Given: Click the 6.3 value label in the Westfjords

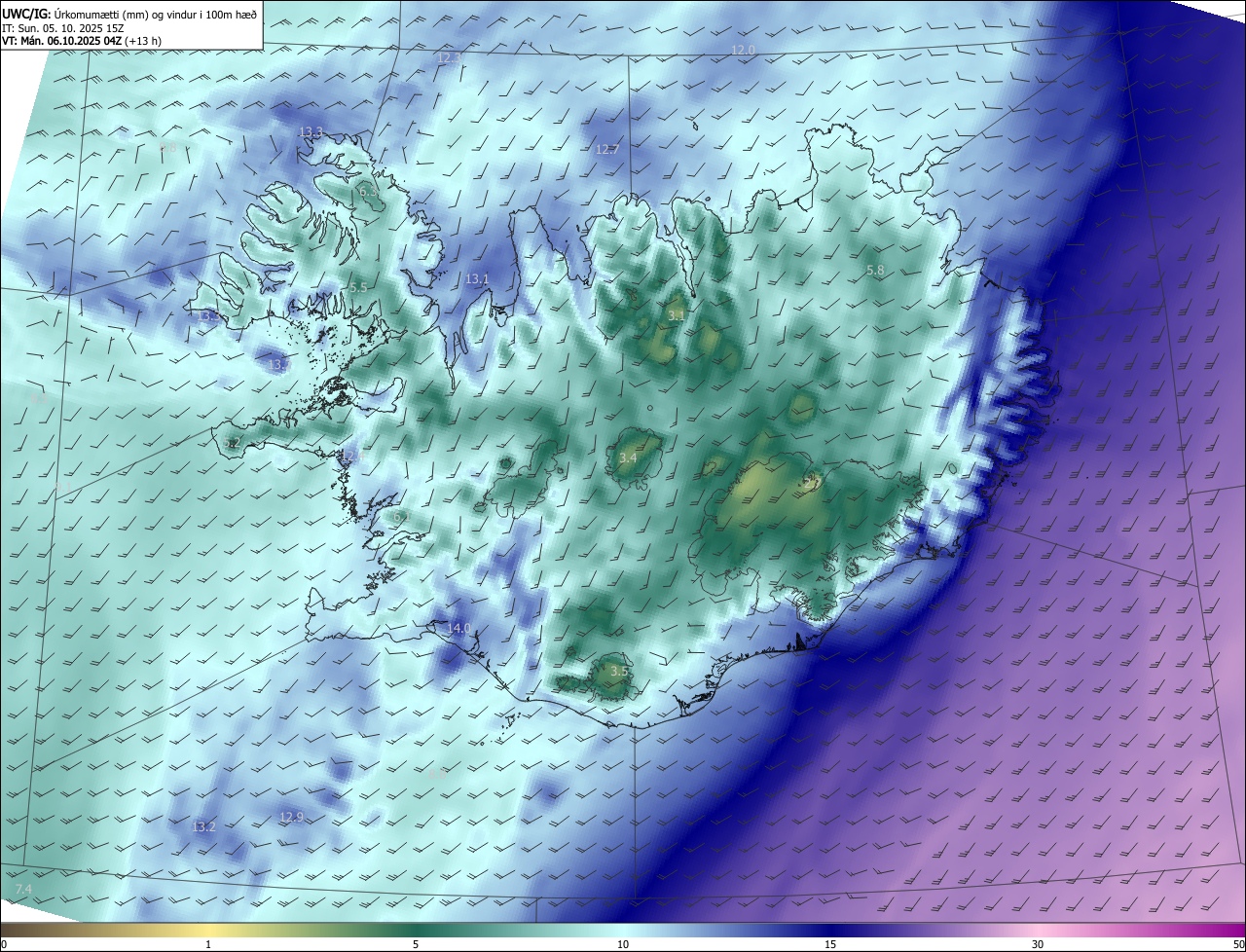Looking at the screenshot, I should pyautogui.click(x=369, y=193).
